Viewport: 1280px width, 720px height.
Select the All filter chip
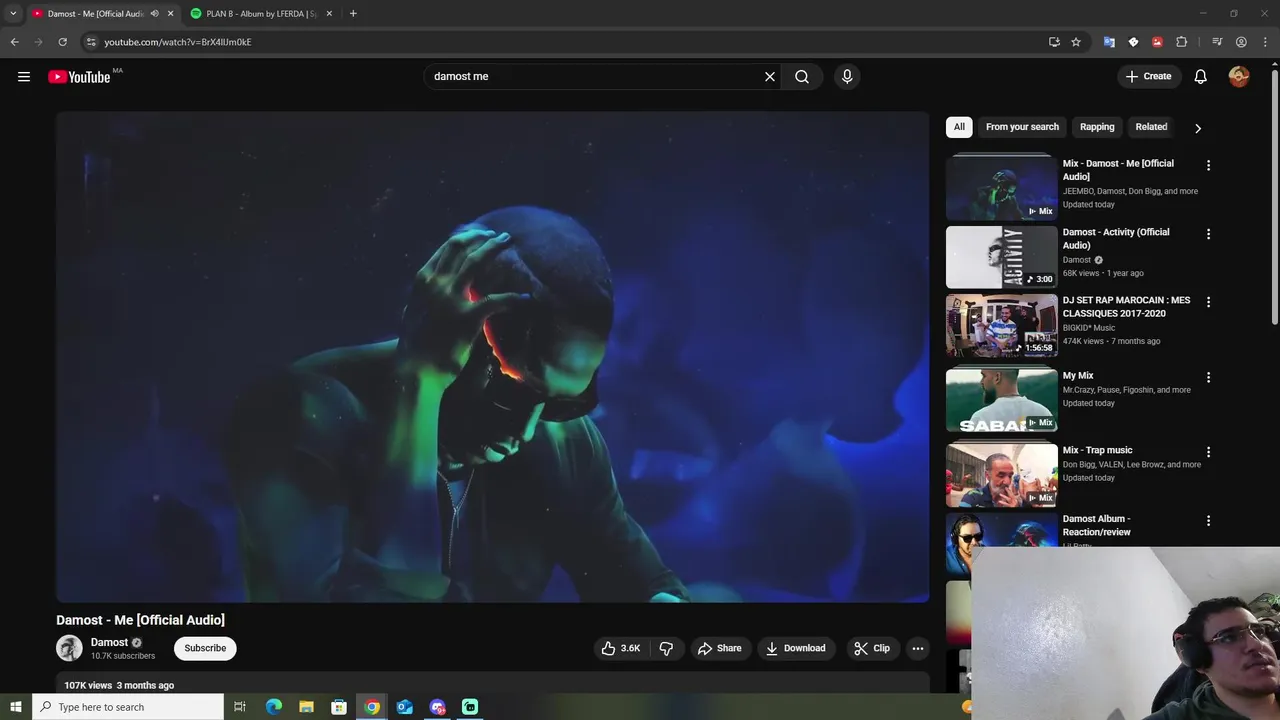coord(959,127)
